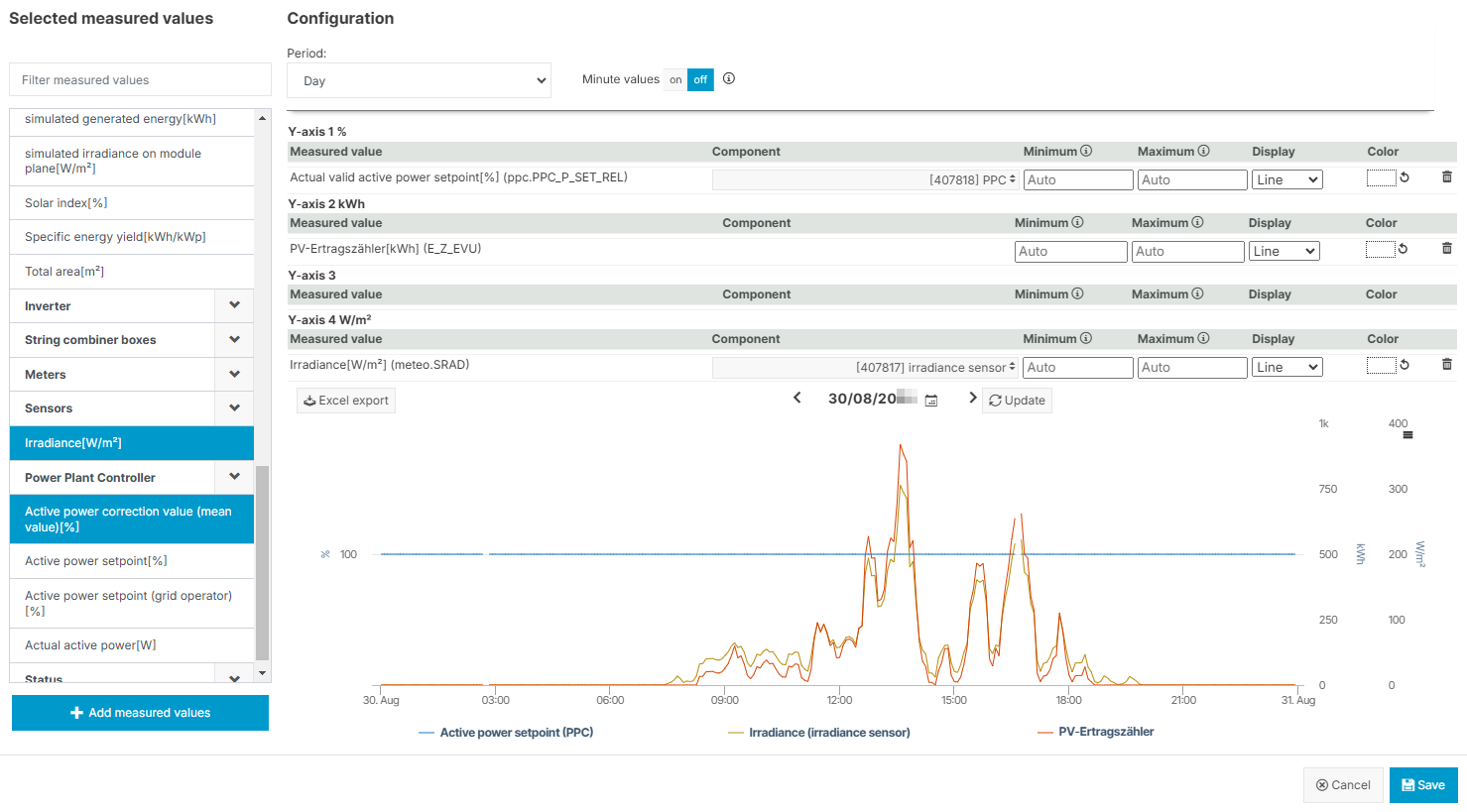1467x812 pixels.
Task: Open the chart context menu icon
Action: click(x=1406, y=434)
